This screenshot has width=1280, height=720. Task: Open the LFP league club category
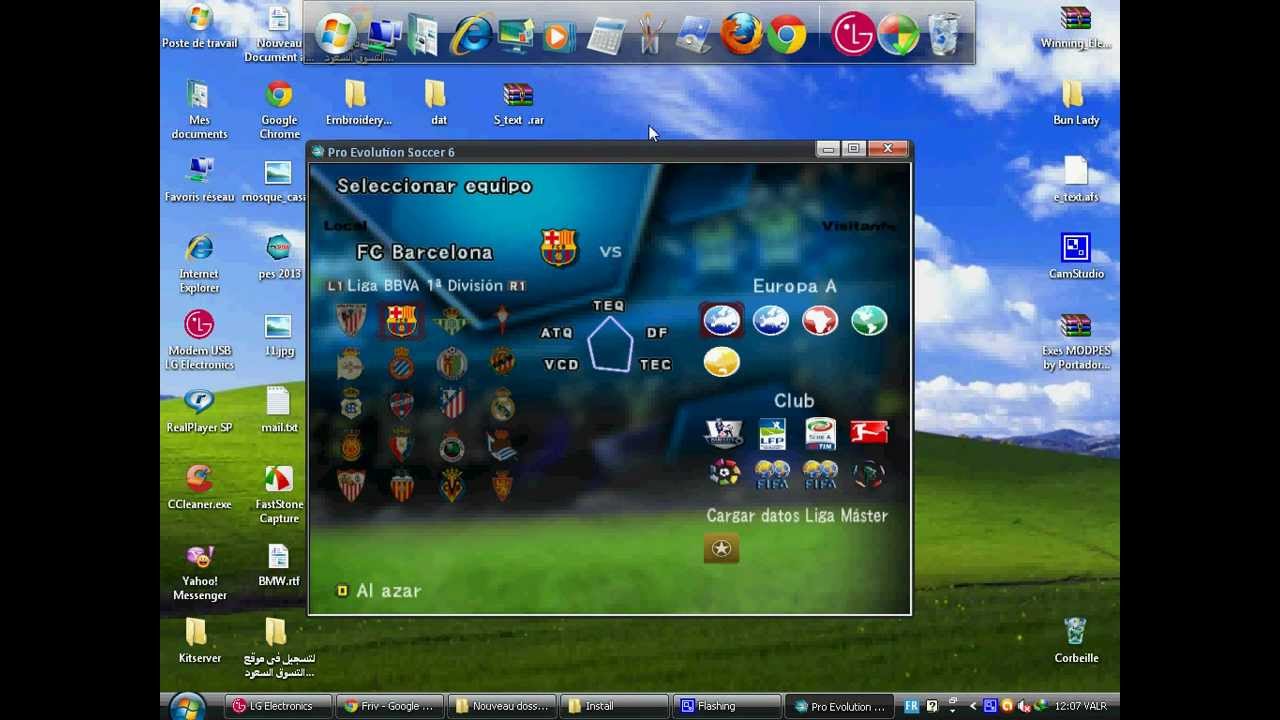pos(772,433)
